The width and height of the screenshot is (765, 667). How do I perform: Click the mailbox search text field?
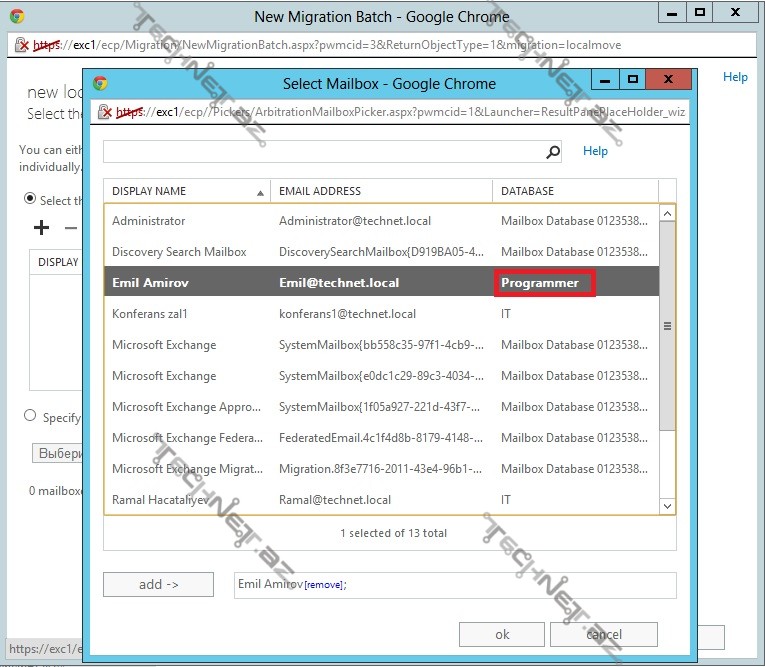click(x=324, y=152)
